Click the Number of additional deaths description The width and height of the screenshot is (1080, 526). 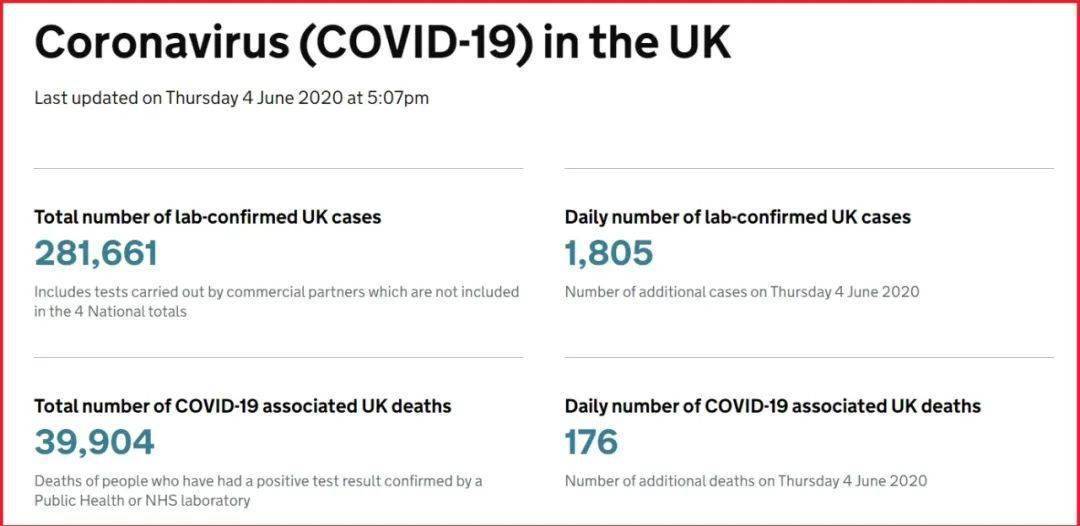[746, 481]
